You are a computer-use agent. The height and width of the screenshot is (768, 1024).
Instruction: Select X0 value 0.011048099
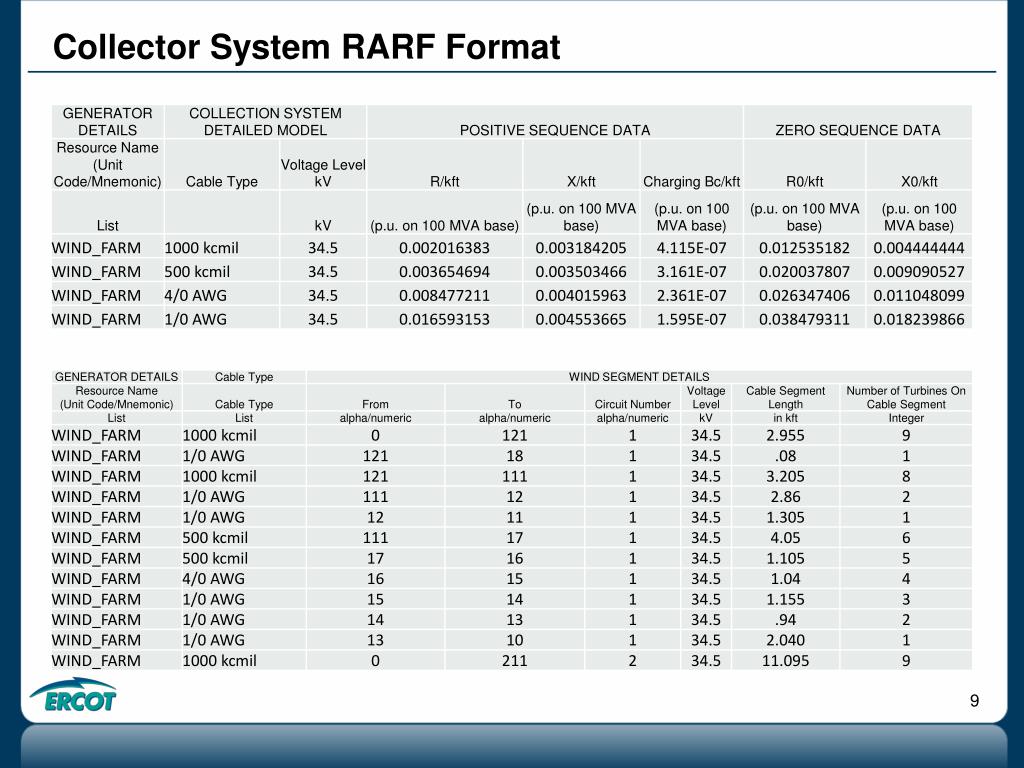tap(919, 296)
